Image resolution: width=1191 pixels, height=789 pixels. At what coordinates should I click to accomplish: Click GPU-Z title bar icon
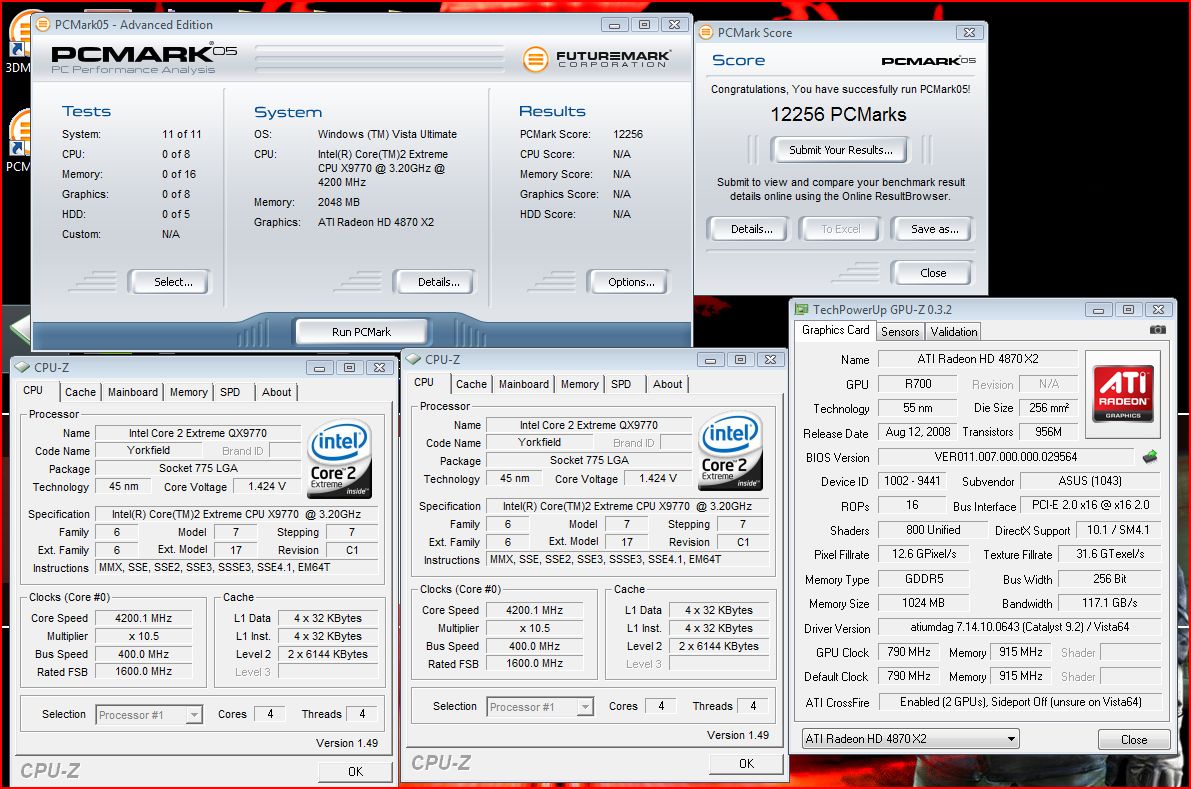(801, 309)
